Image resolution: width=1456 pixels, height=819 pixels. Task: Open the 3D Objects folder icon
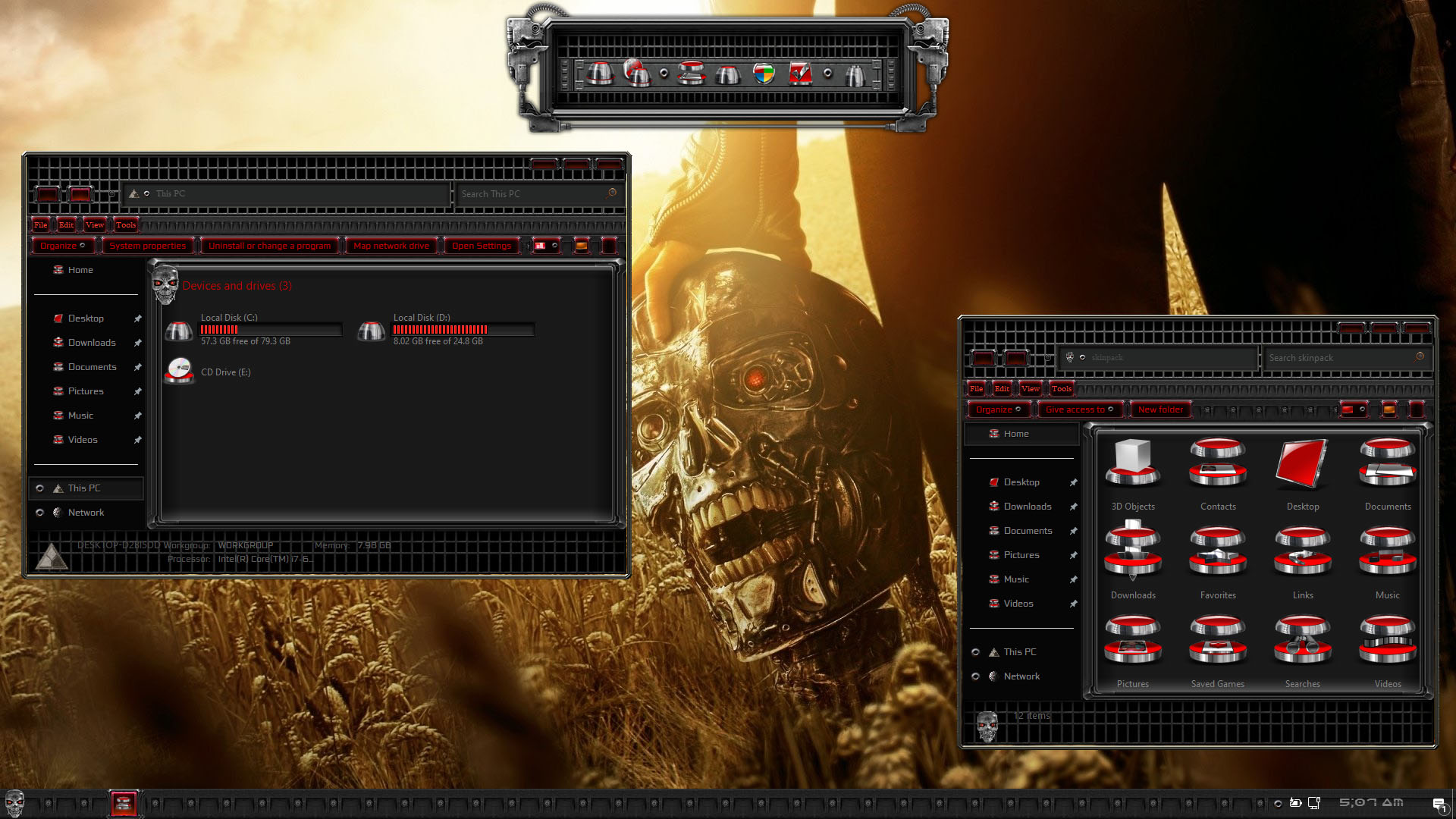[1133, 463]
